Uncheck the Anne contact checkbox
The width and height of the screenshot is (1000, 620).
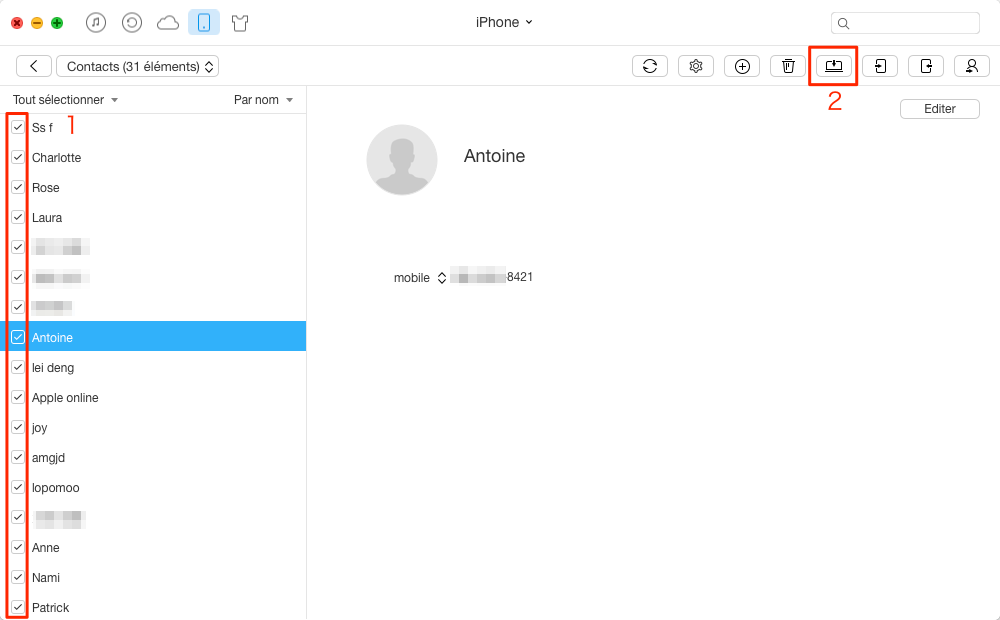point(18,547)
